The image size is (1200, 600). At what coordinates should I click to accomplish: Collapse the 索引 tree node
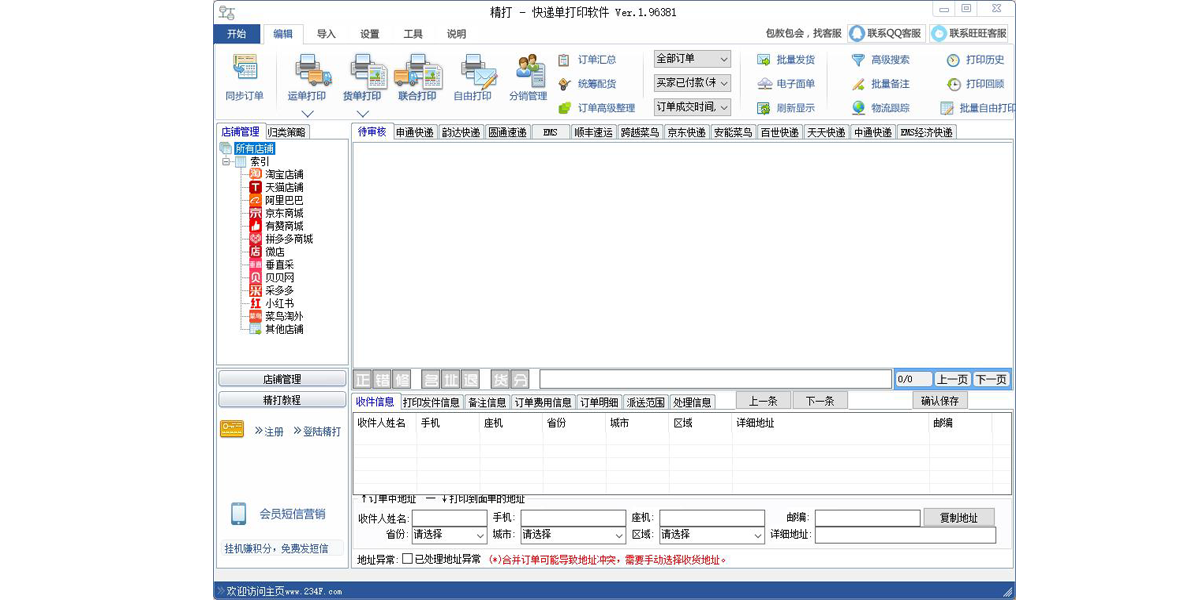pos(227,161)
